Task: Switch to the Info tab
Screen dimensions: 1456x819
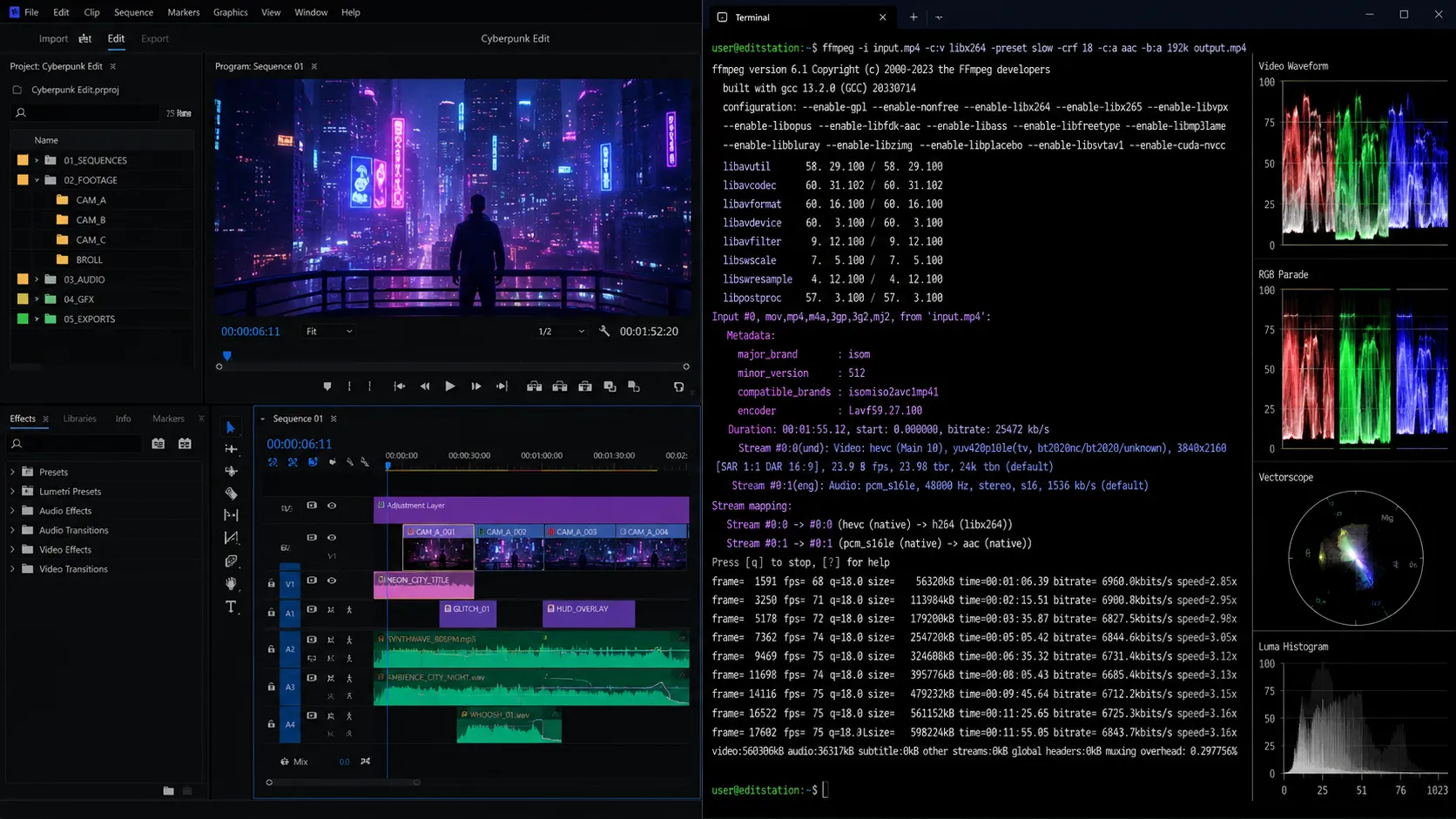Action: (x=124, y=419)
